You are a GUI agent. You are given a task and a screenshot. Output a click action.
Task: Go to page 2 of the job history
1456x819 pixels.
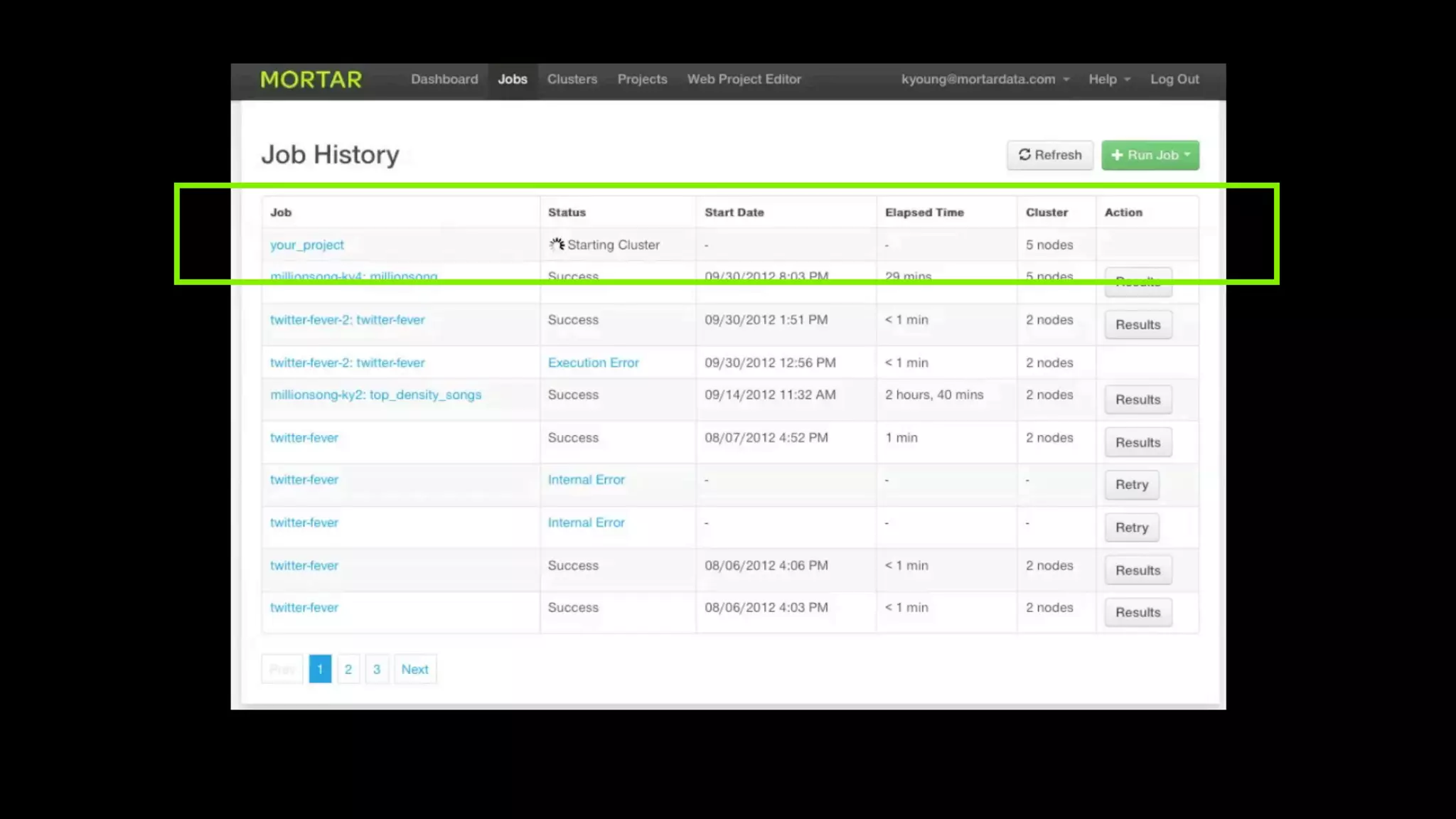pyautogui.click(x=348, y=669)
